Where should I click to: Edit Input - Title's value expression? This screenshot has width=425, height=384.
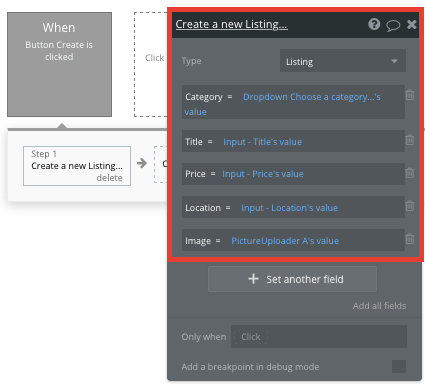pyautogui.click(x=262, y=142)
